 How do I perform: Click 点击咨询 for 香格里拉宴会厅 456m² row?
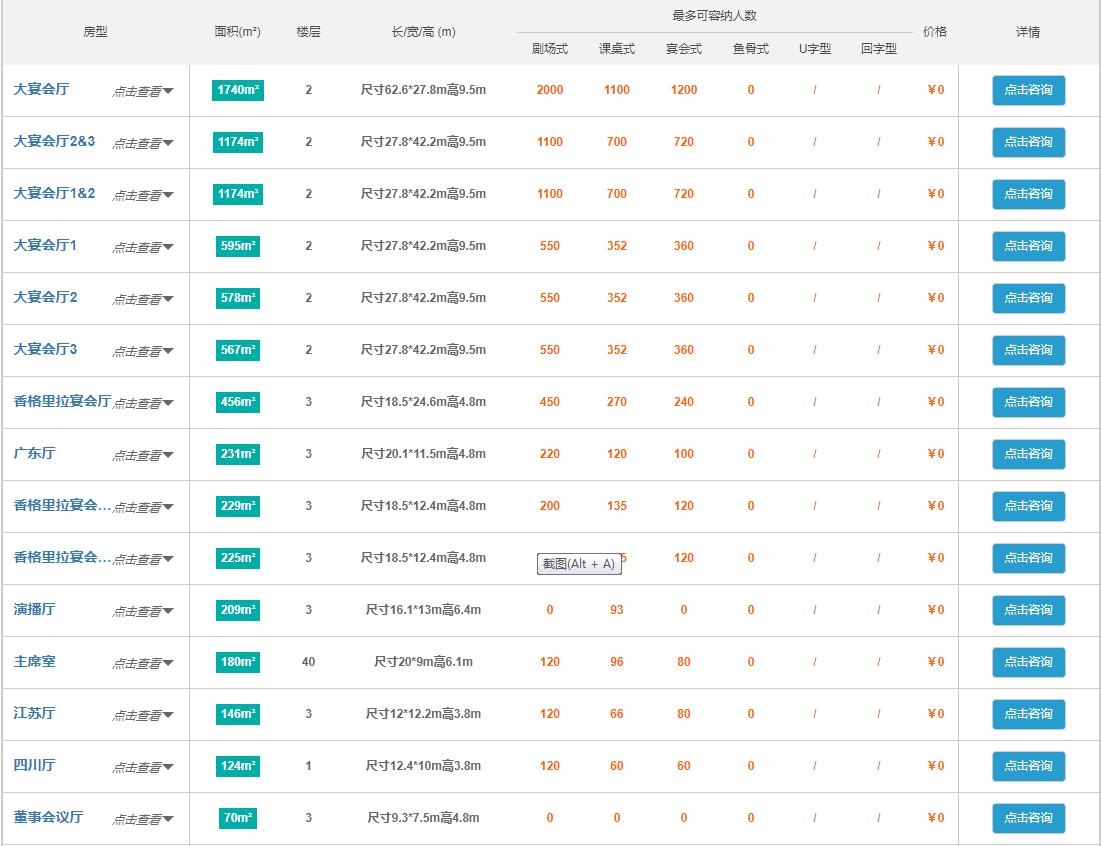click(x=1028, y=402)
